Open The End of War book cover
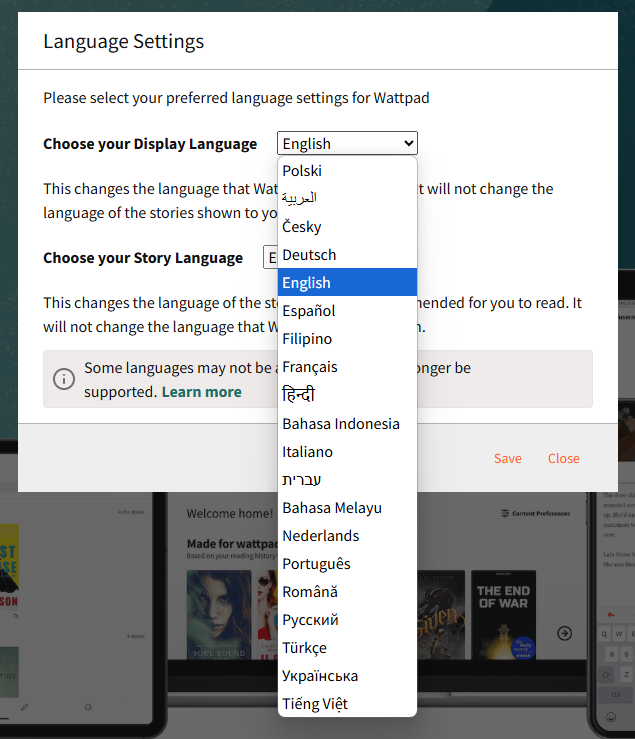Screen dimensions: 635x739 [503, 615]
